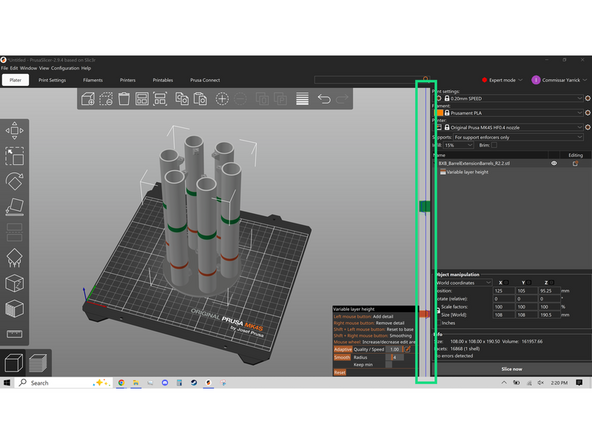Select the Variable layer height tree item

pos(467,172)
